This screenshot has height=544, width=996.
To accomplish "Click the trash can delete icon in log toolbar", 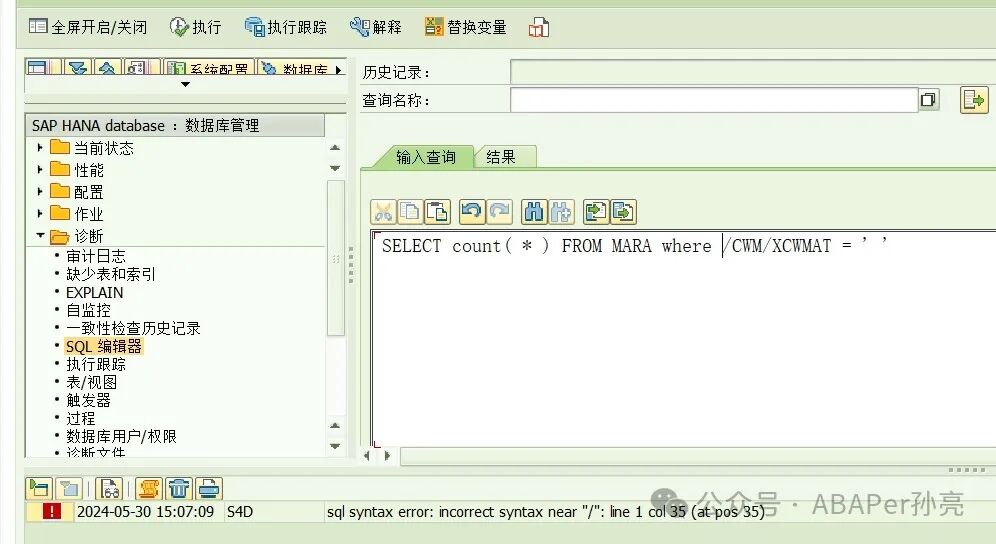I will tap(179, 489).
